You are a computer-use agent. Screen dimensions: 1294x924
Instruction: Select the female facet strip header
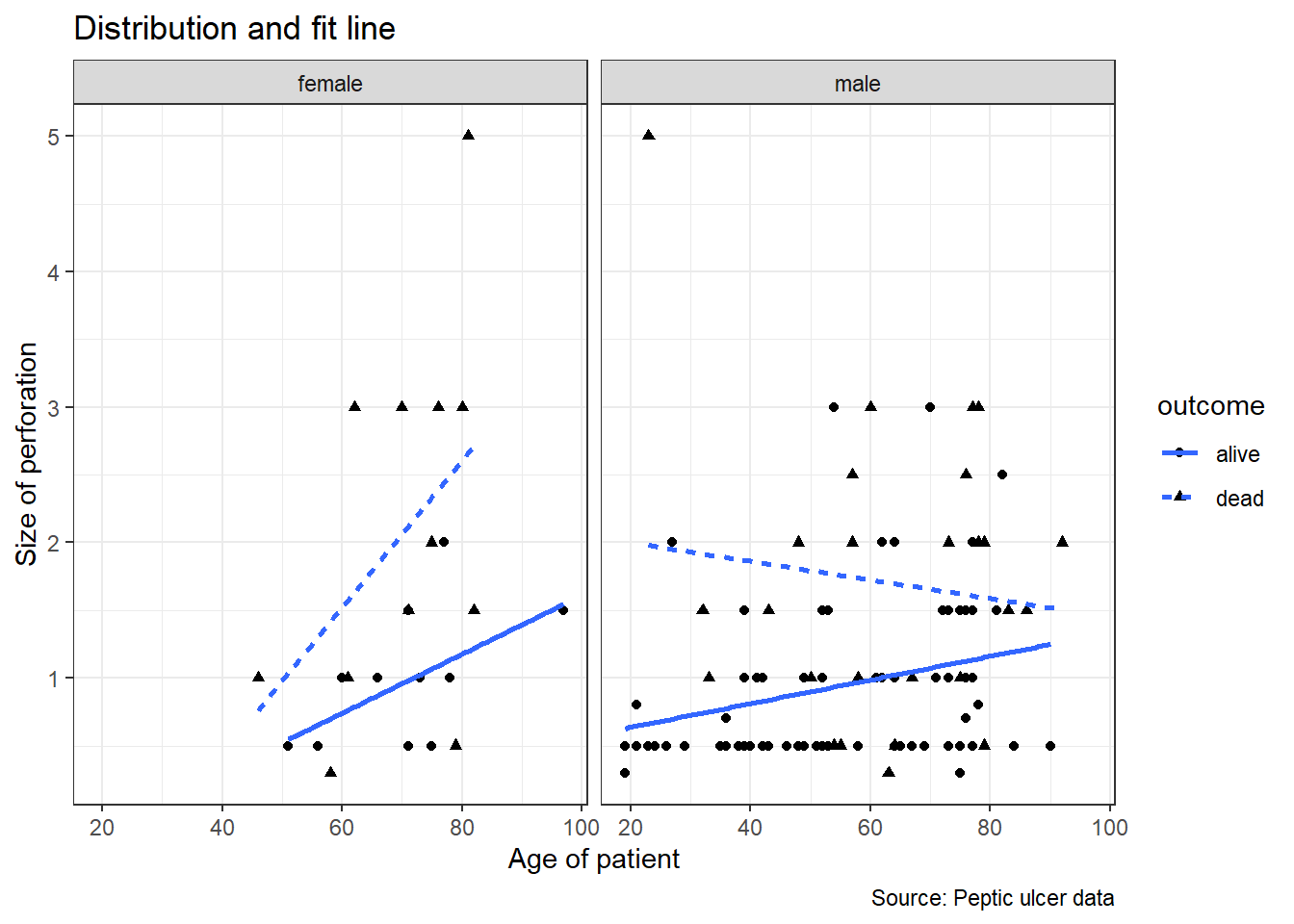coord(330,84)
